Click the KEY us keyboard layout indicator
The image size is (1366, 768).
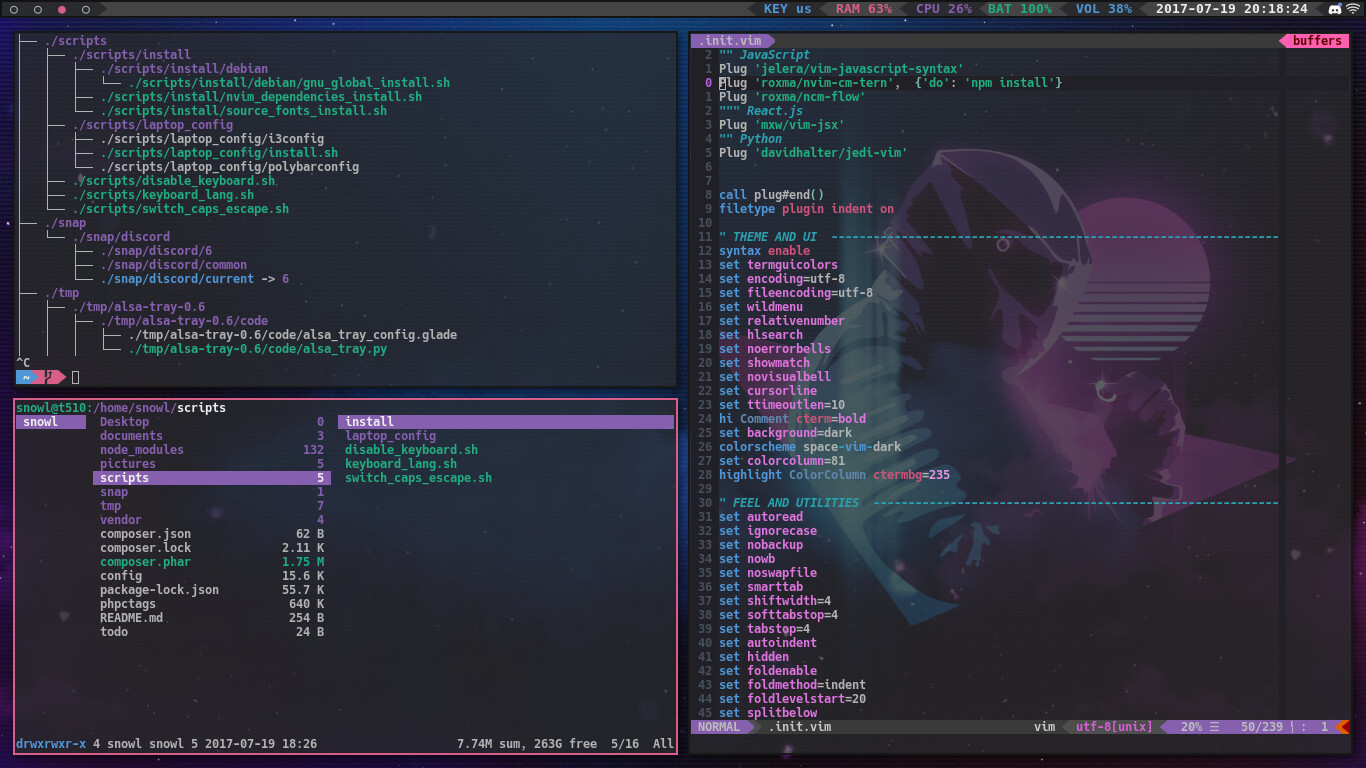[787, 9]
